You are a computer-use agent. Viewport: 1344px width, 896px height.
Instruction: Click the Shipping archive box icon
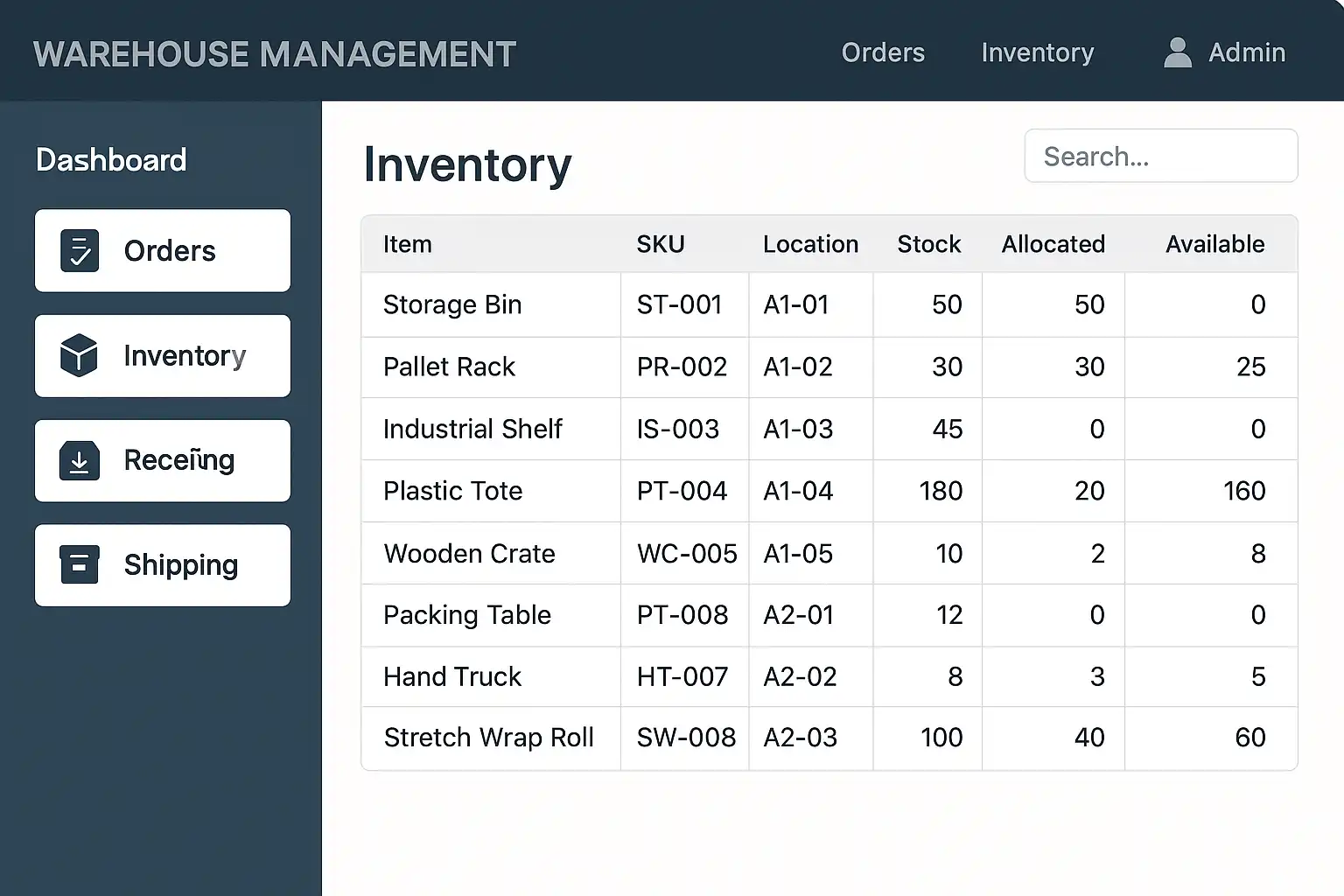79,564
